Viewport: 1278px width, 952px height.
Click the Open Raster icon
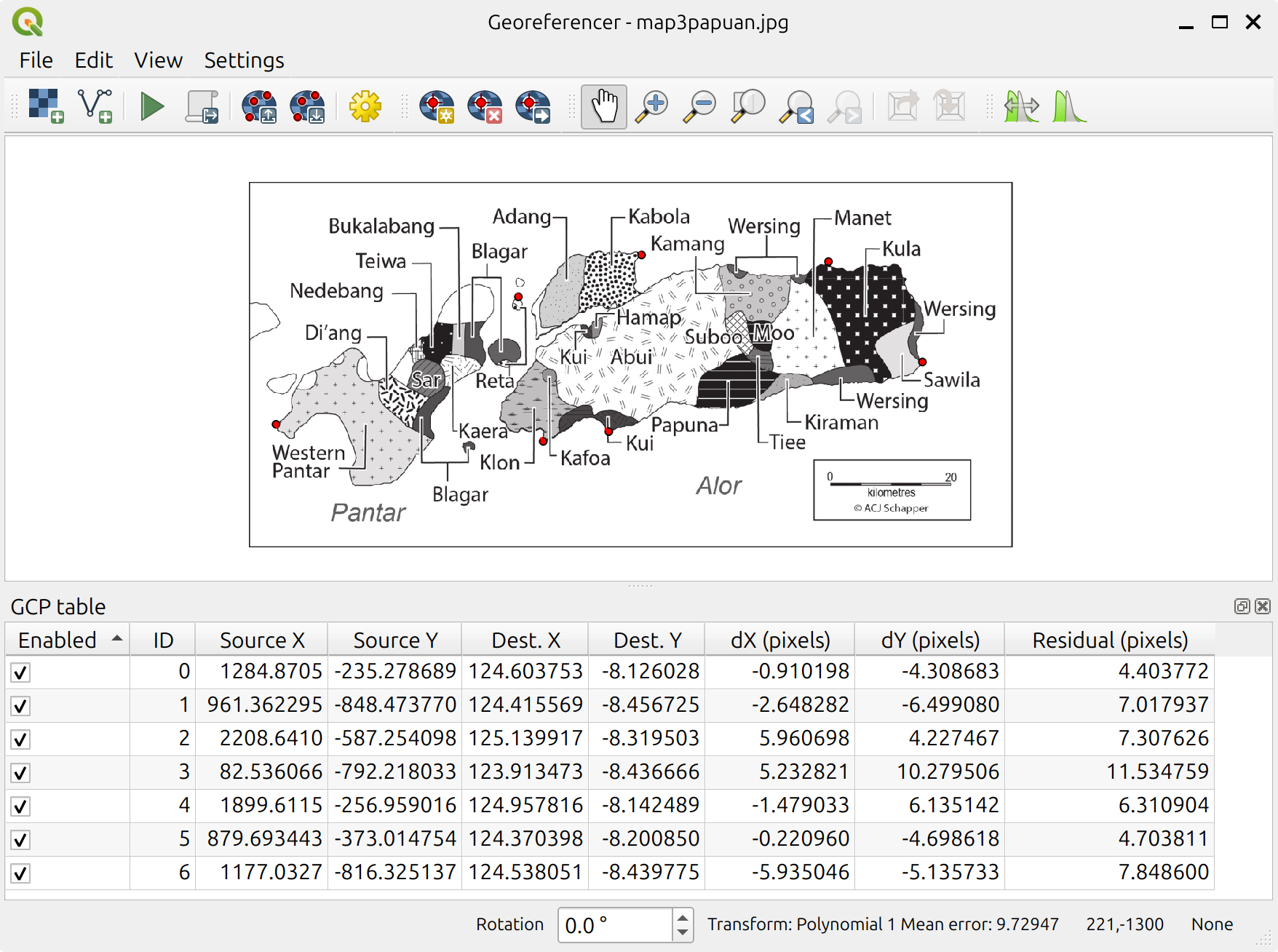tap(45, 106)
